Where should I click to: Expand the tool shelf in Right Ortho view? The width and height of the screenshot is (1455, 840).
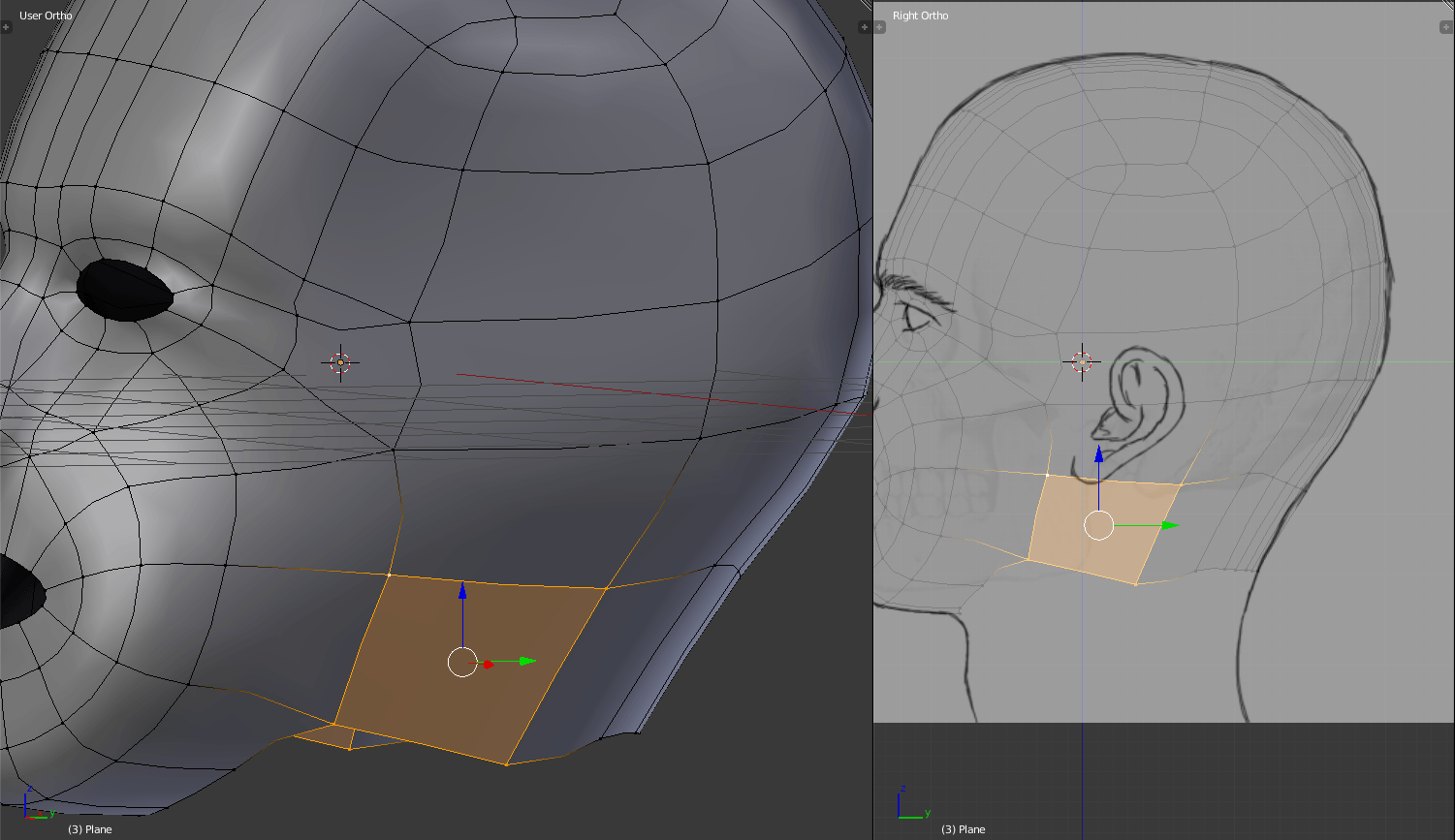880,27
